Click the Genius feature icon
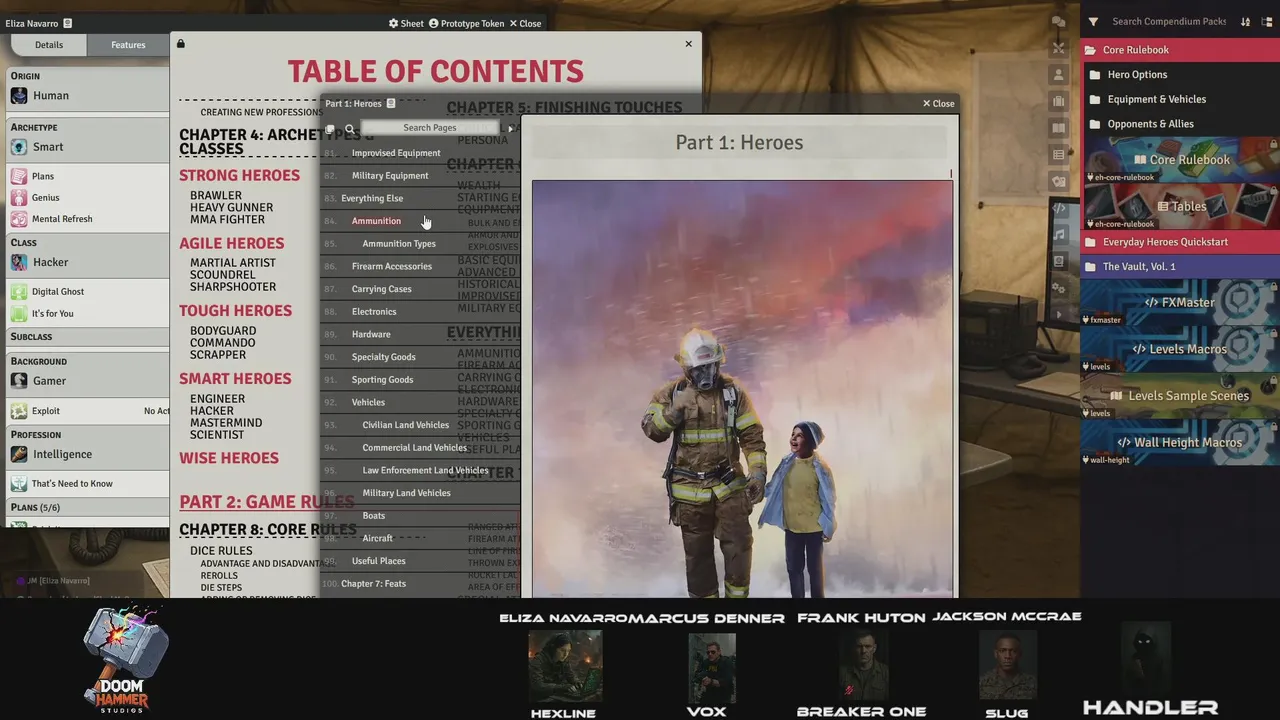 tap(19, 198)
